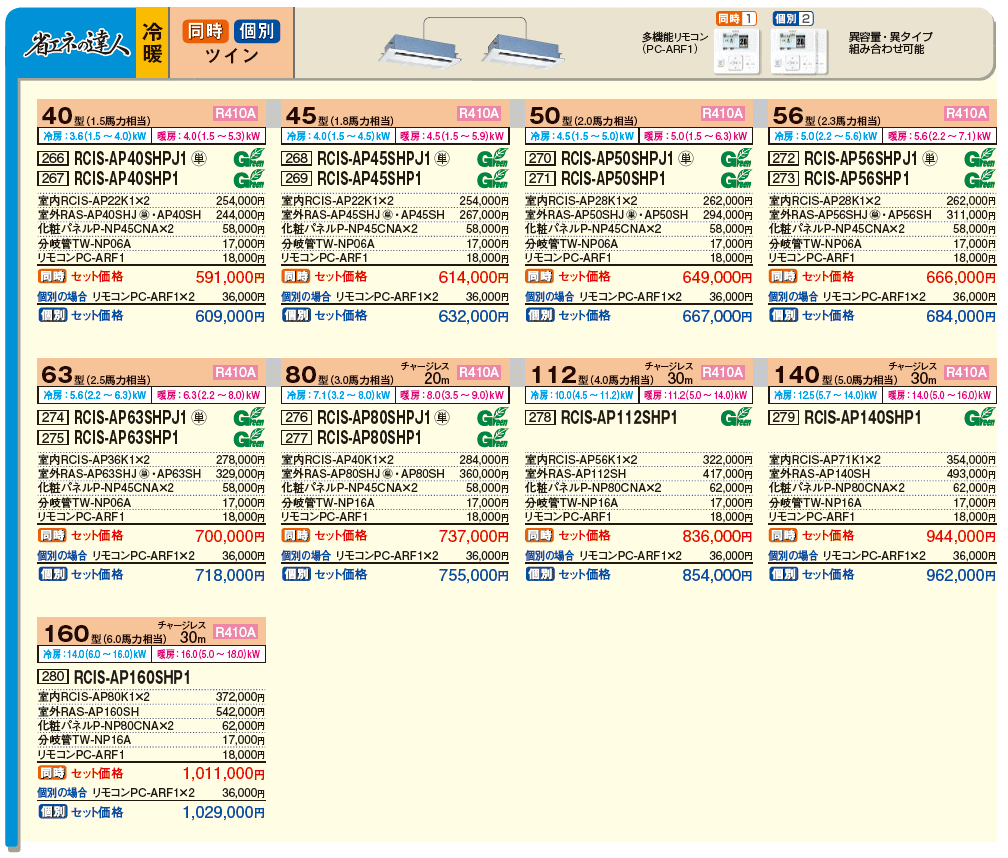This screenshot has width=1008, height=858.
Task: Select item number 280
Action: point(53,677)
